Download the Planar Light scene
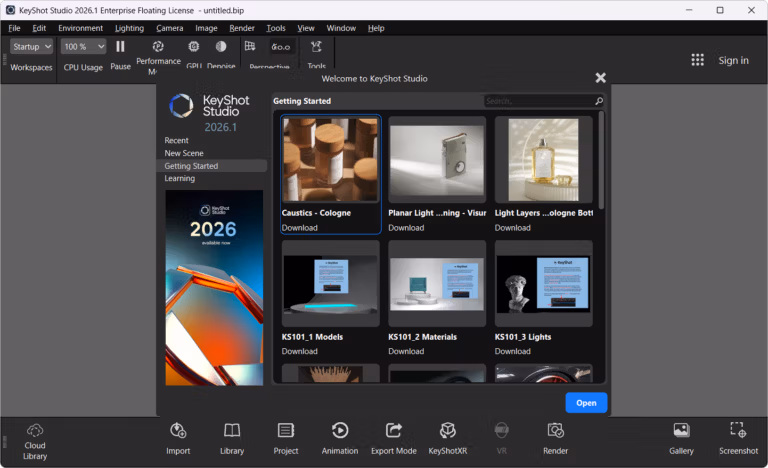The width and height of the screenshot is (768, 468). point(406,228)
